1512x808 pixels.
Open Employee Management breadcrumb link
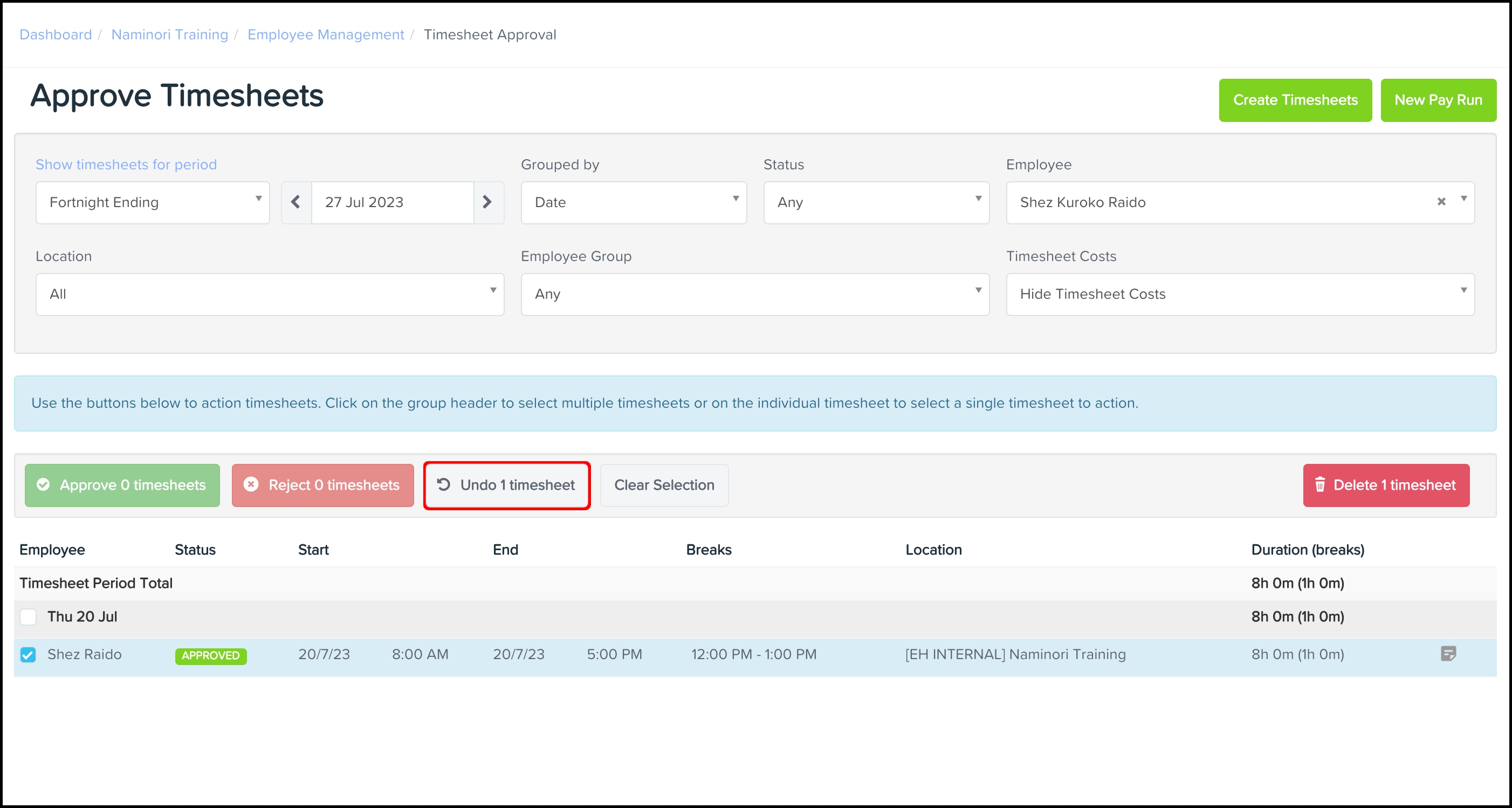pyautogui.click(x=326, y=35)
